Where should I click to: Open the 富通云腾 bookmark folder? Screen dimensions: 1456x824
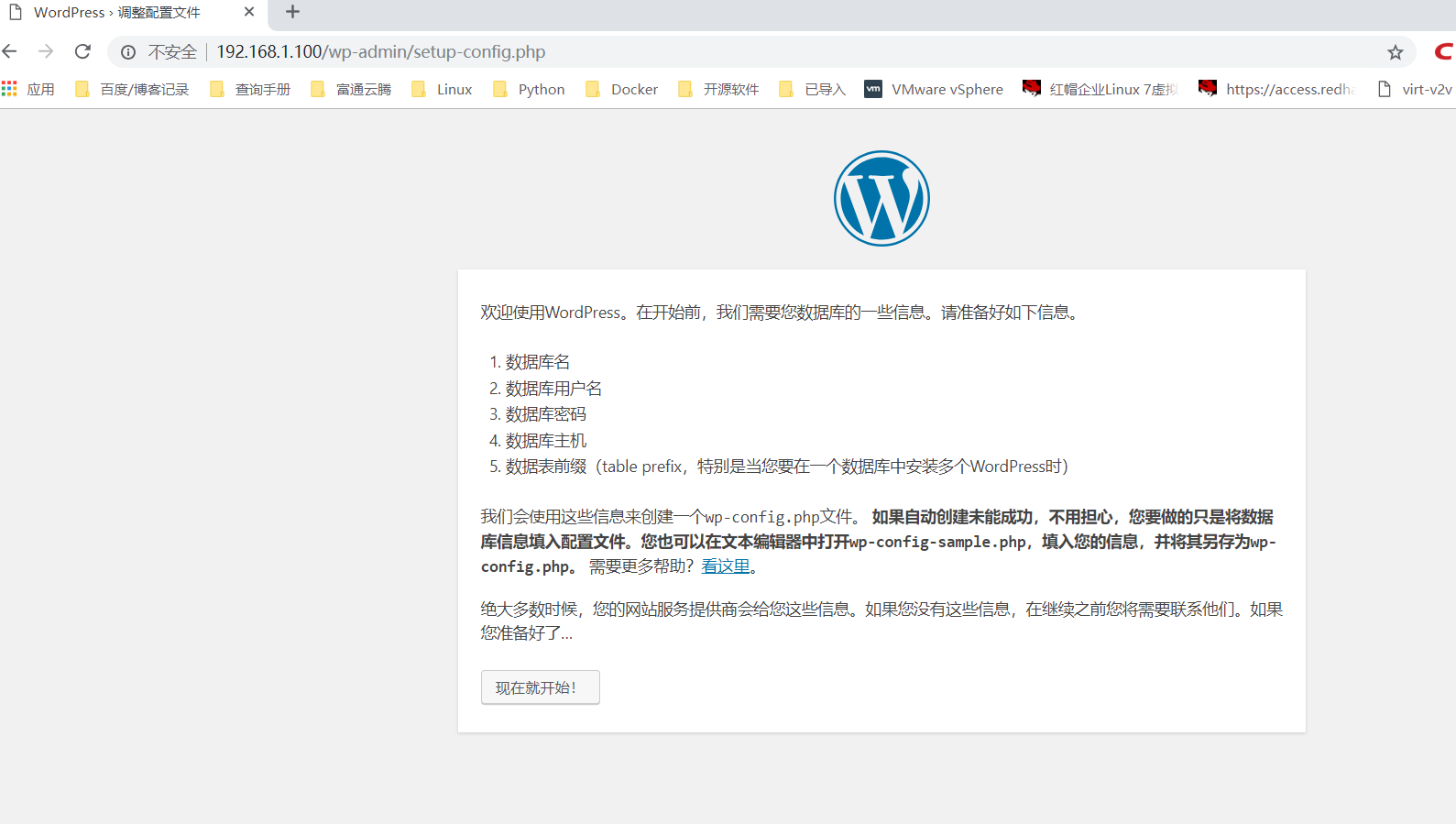[x=351, y=89]
